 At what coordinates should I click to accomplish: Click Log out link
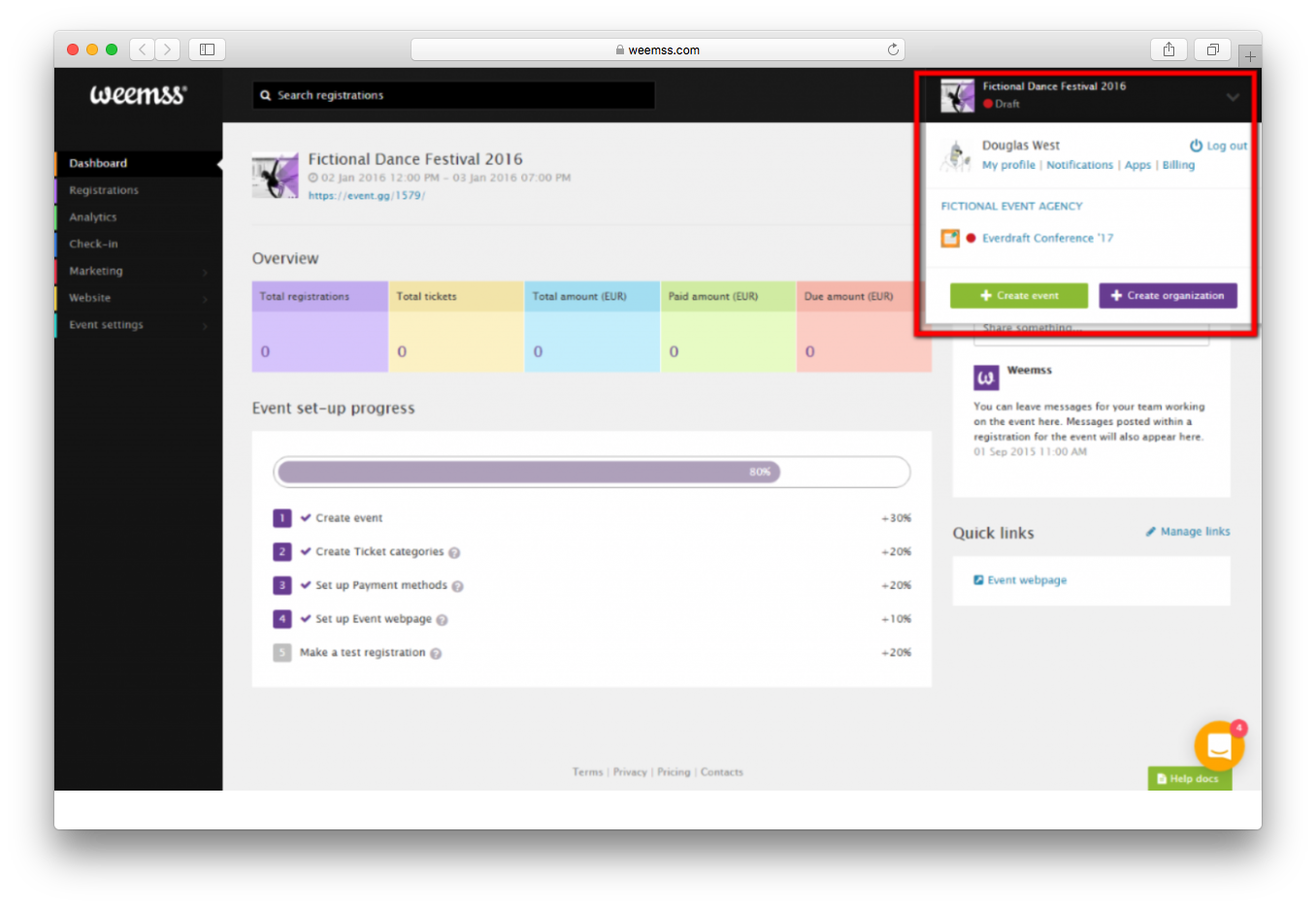click(1227, 146)
